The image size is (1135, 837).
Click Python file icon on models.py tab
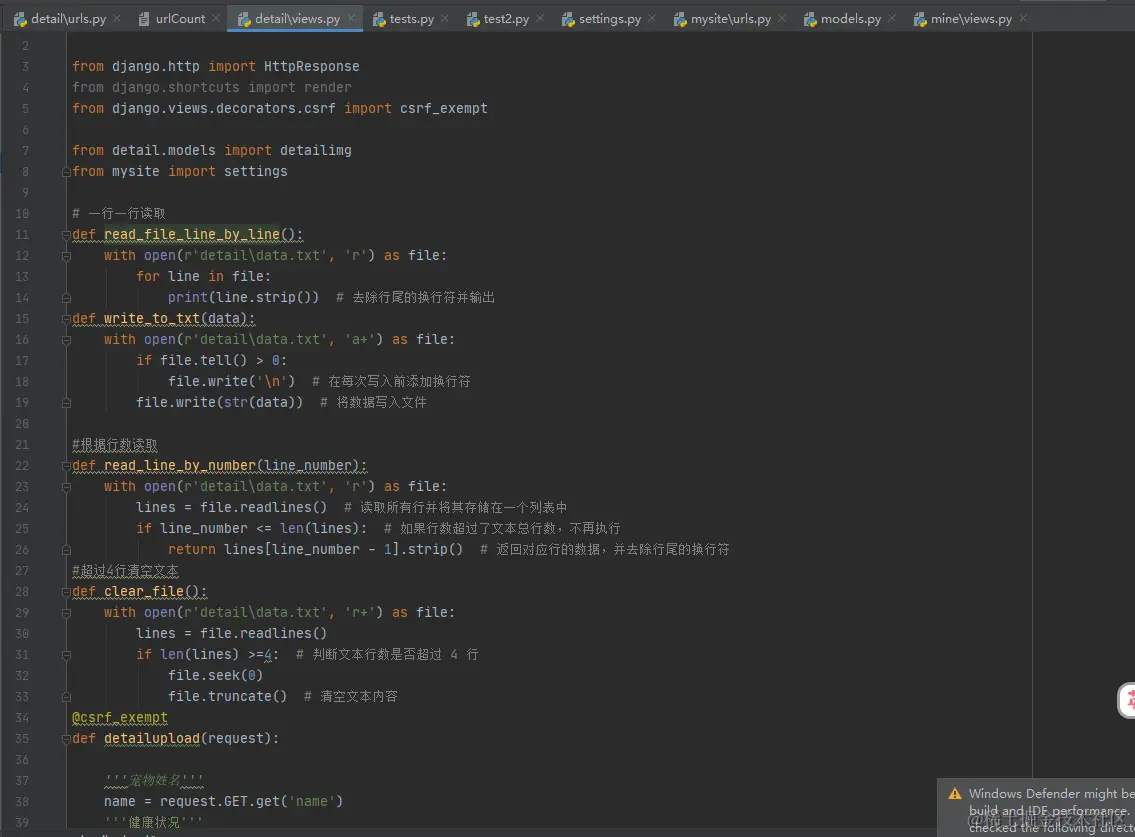tap(810, 20)
